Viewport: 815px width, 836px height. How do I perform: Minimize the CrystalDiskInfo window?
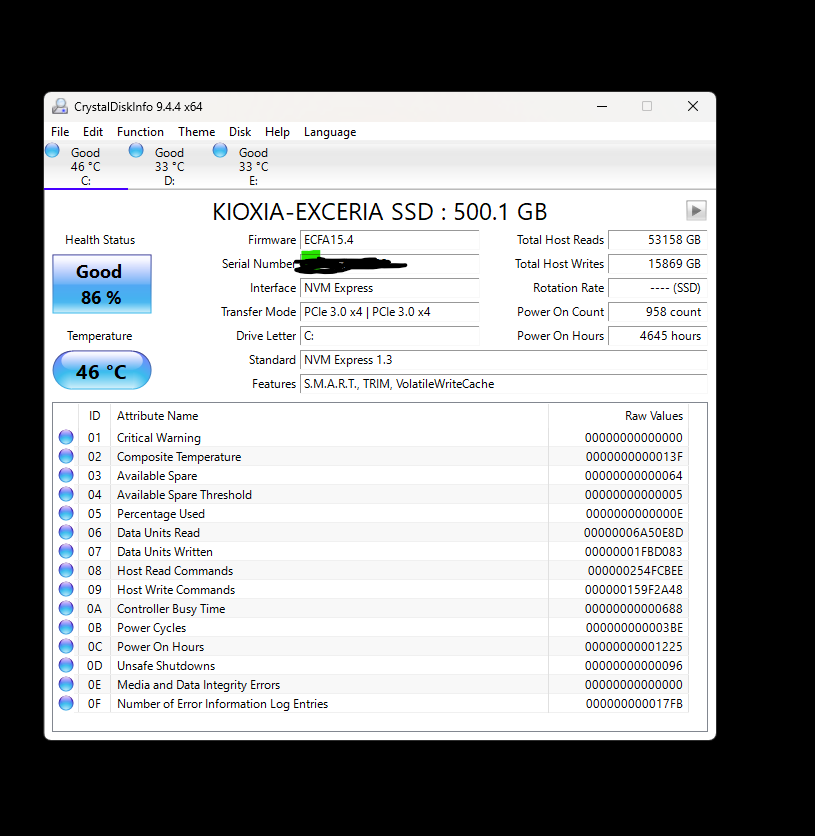point(602,106)
